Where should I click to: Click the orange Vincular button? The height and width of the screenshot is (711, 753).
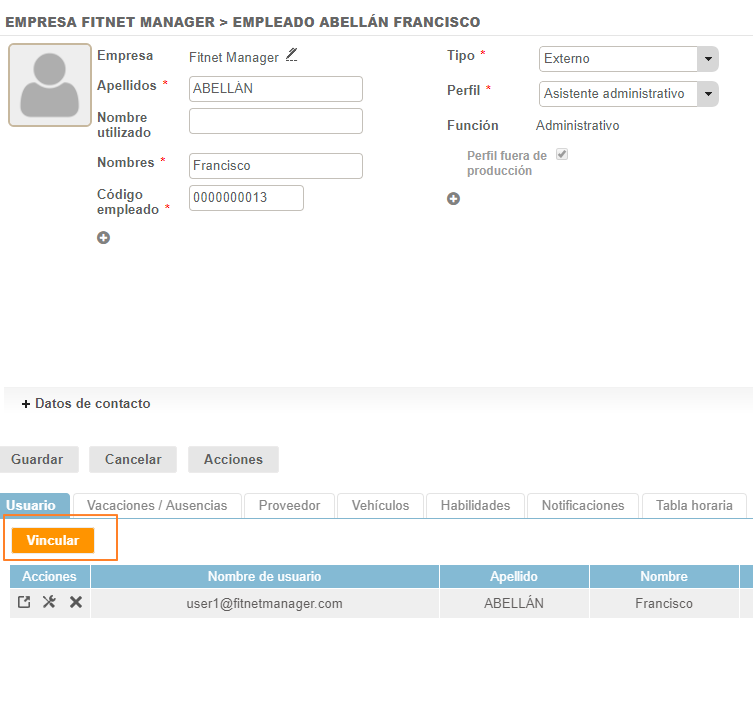click(53, 541)
